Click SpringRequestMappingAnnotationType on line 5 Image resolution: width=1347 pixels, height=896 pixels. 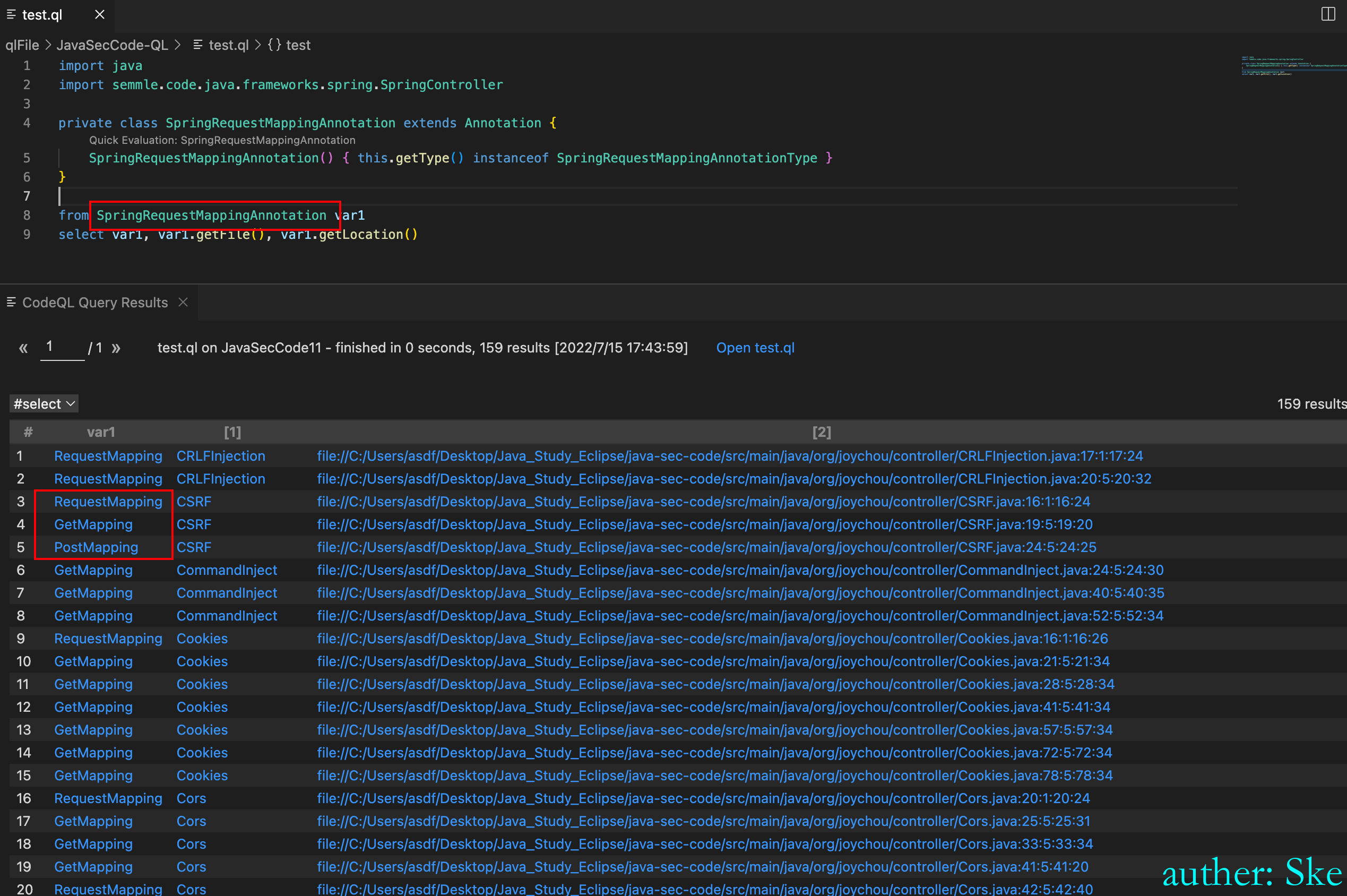[x=687, y=158]
